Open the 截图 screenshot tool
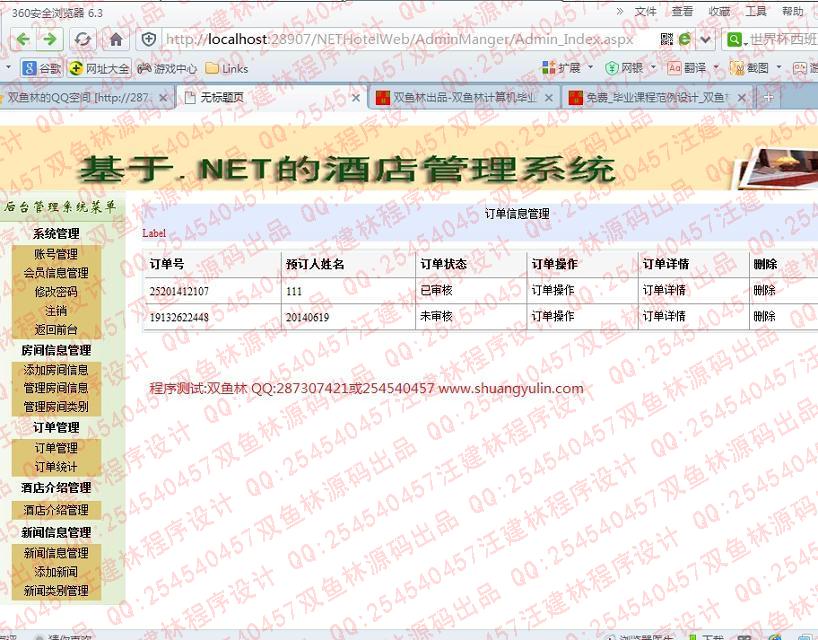Viewport: 818px width, 640px height. tap(749, 68)
